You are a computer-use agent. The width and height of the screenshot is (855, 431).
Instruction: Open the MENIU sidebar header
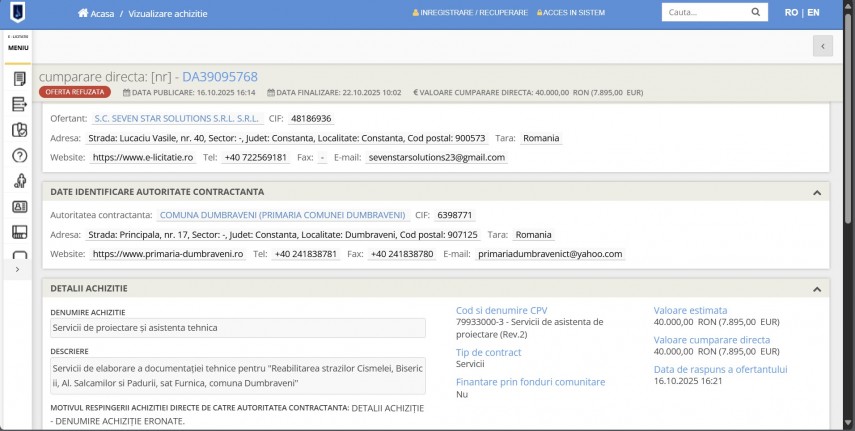(19, 47)
